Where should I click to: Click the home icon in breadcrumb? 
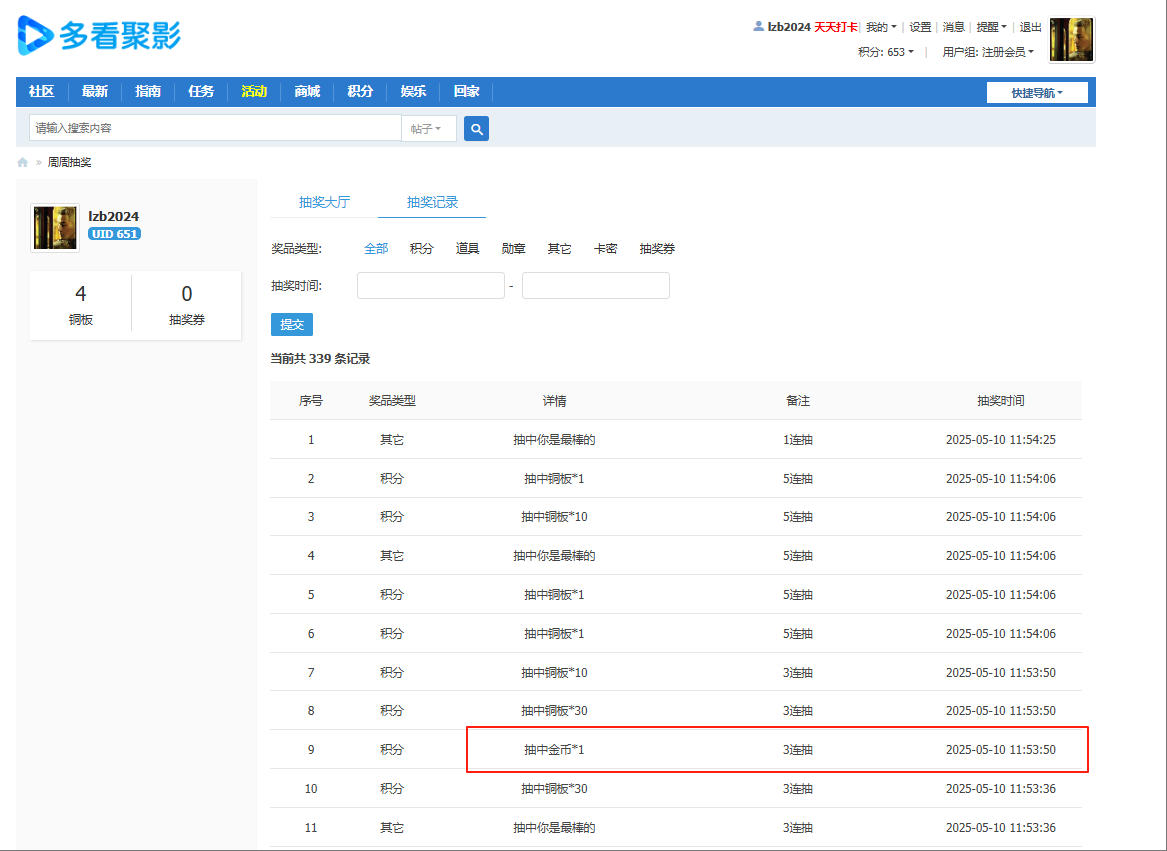pyautogui.click(x=22, y=162)
